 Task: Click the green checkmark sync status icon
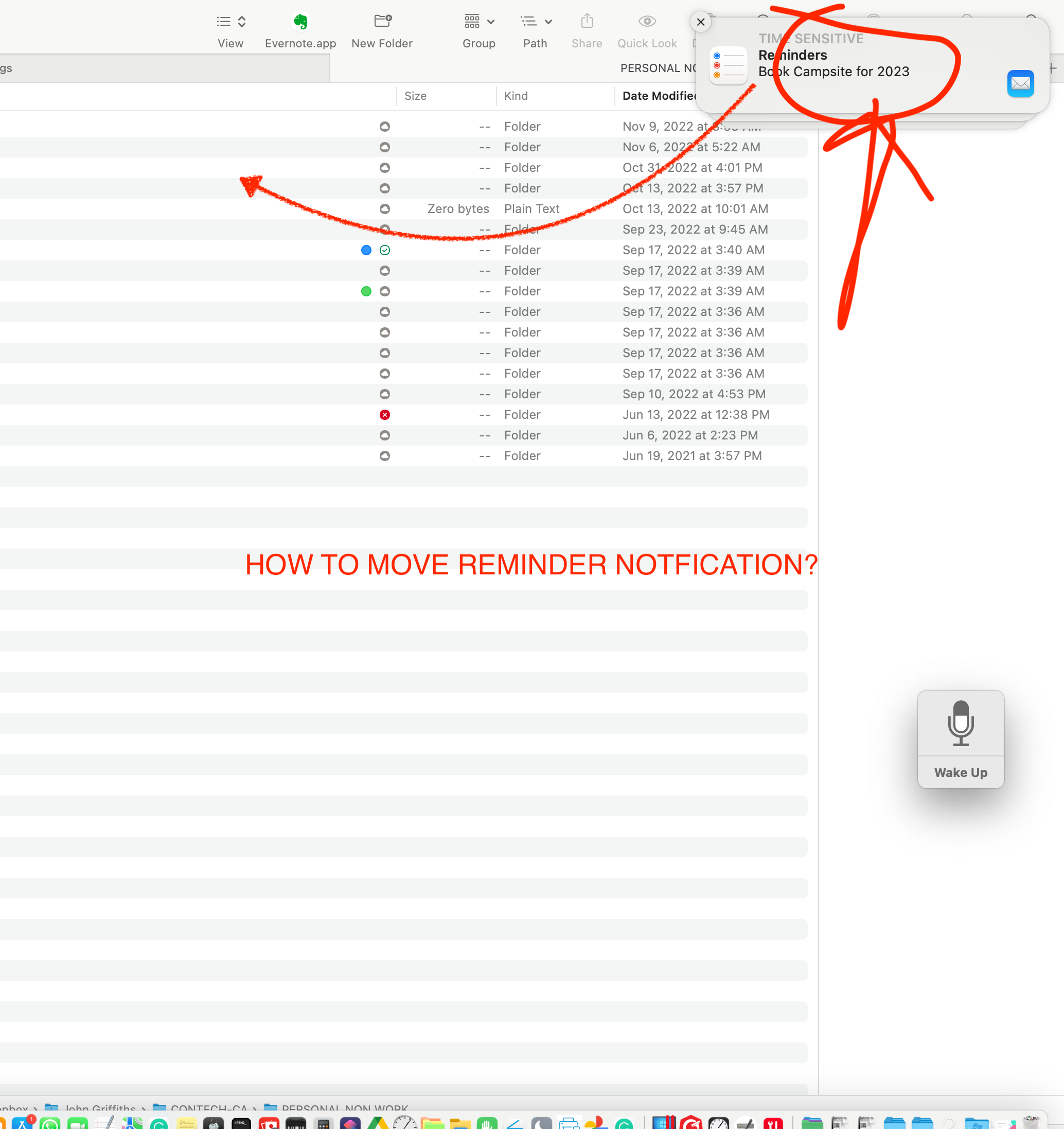pos(384,250)
